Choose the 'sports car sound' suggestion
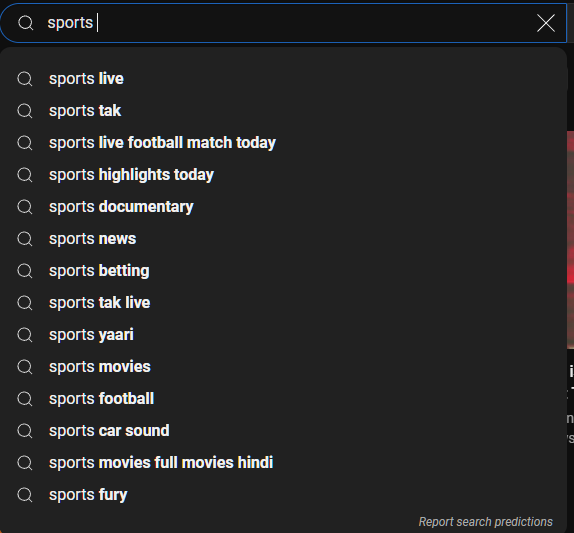The width and height of the screenshot is (574, 533). (x=283, y=430)
